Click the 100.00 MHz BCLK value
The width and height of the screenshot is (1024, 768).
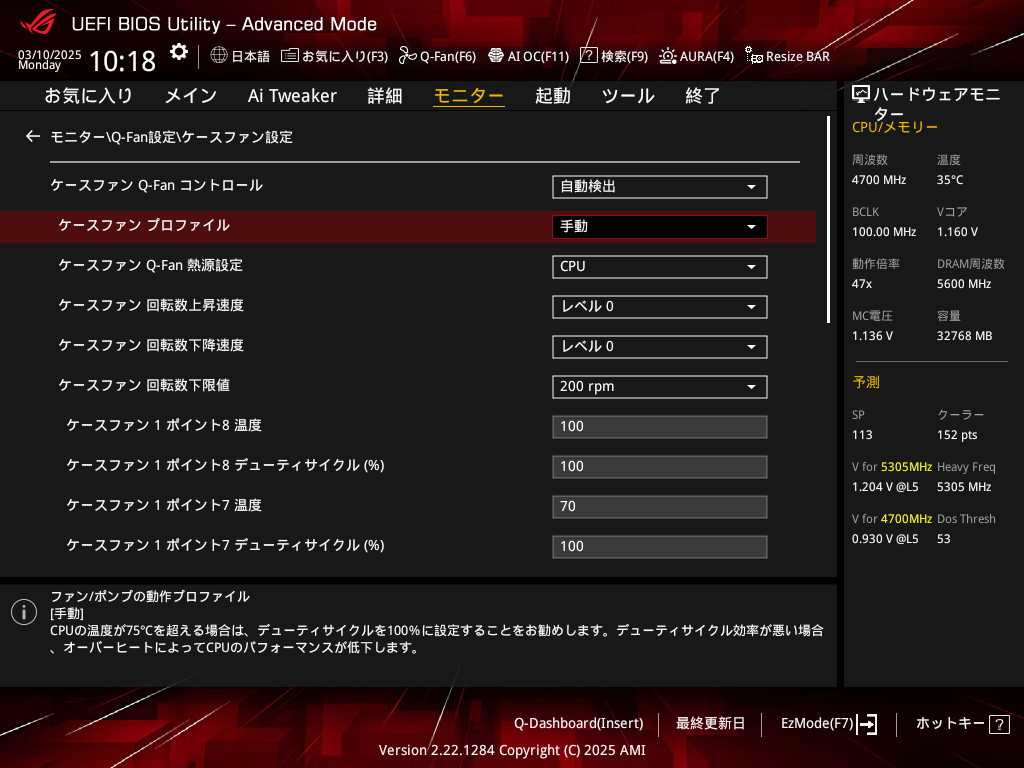[884, 232]
